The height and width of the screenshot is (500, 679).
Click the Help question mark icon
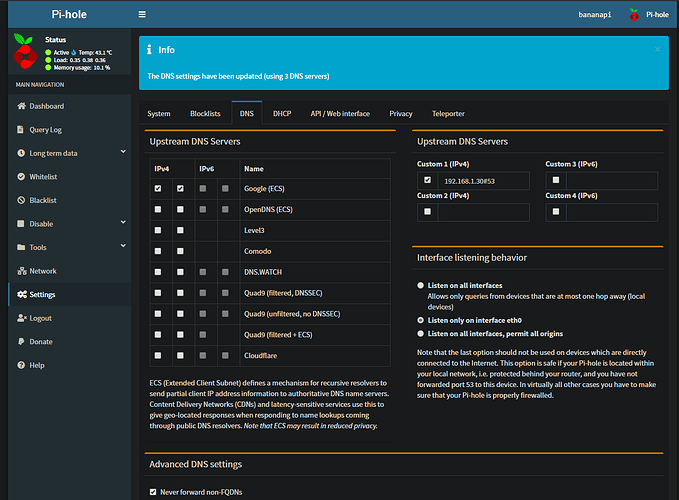pos(21,365)
